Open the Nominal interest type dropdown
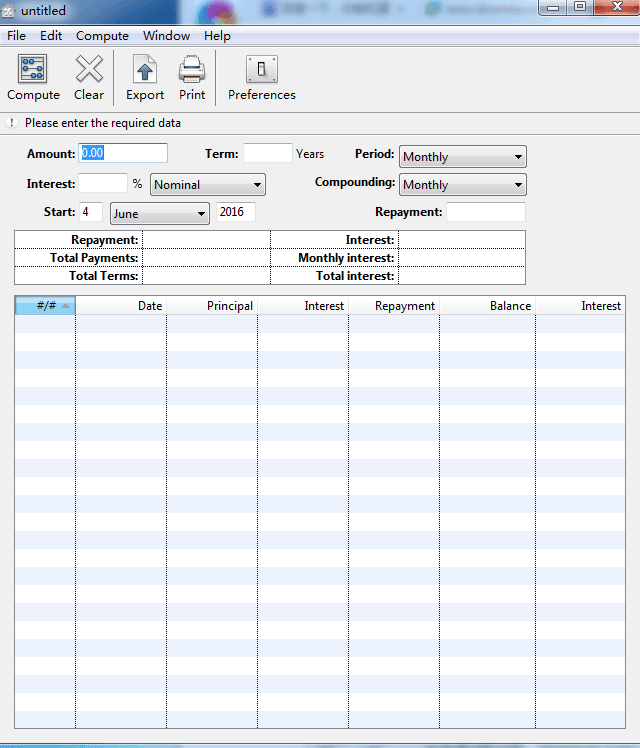Viewport: 640px width, 748px height. 207,185
